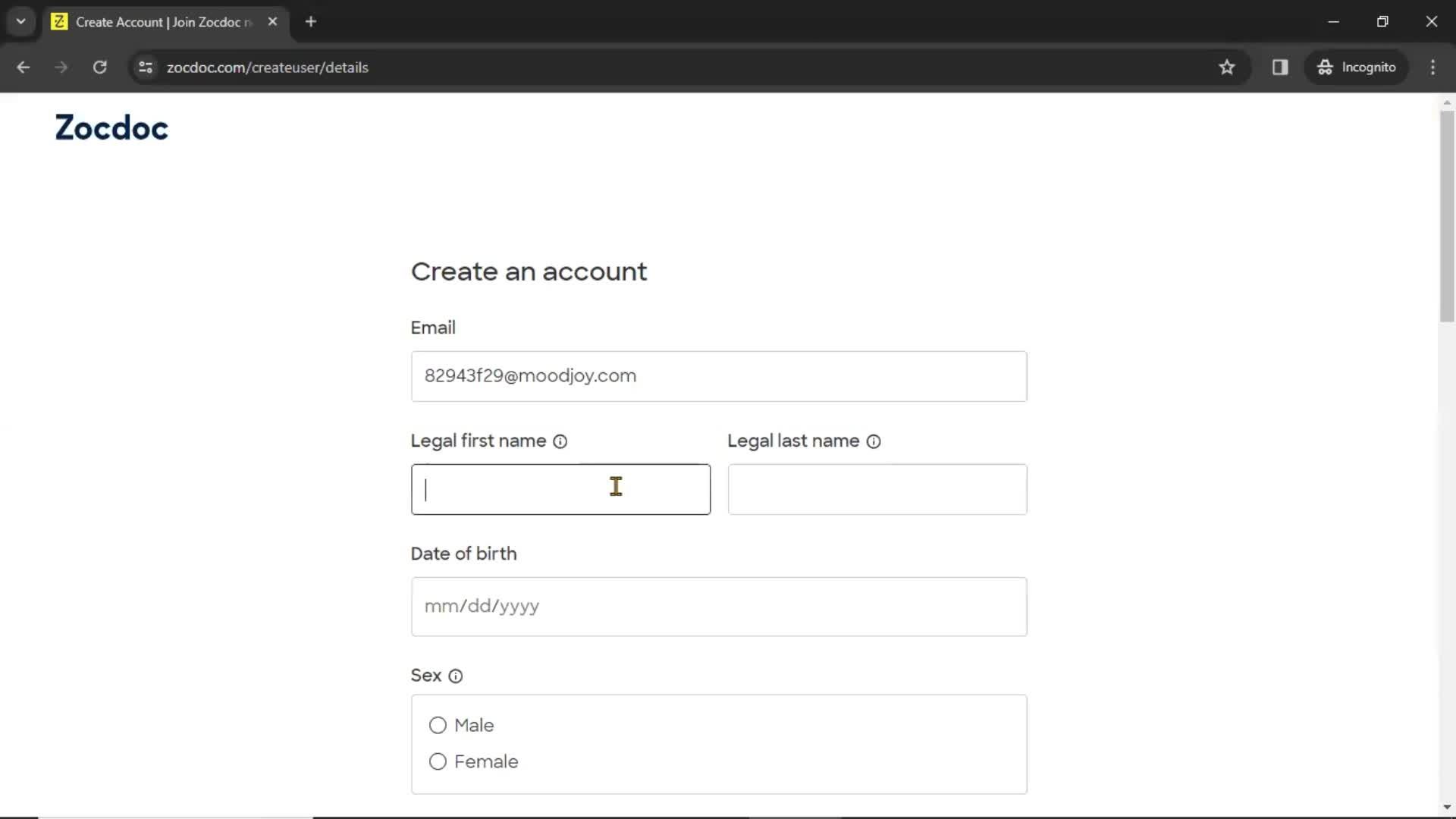The image size is (1456, 819).
Task: Click the Legal first name field
Action: click(x=560, y=489)
